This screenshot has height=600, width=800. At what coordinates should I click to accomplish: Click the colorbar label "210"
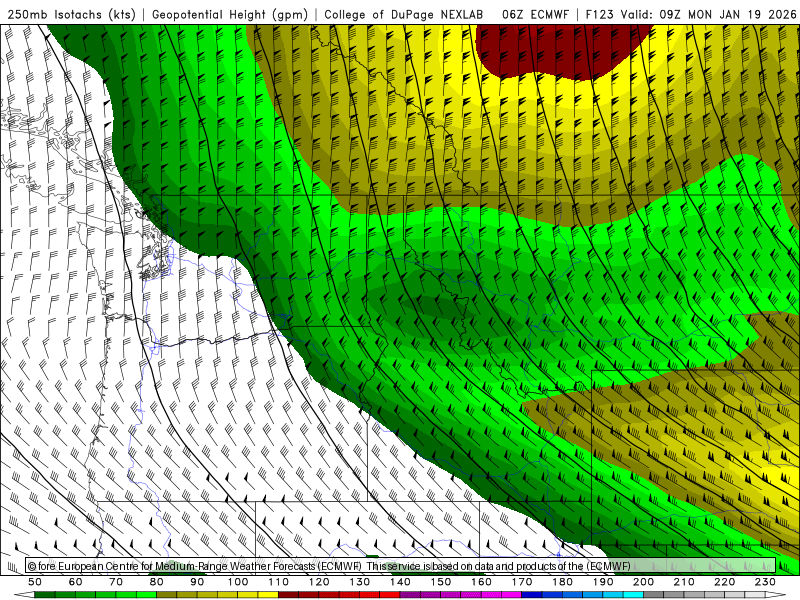pyautogui.click(x=684, y=582)
